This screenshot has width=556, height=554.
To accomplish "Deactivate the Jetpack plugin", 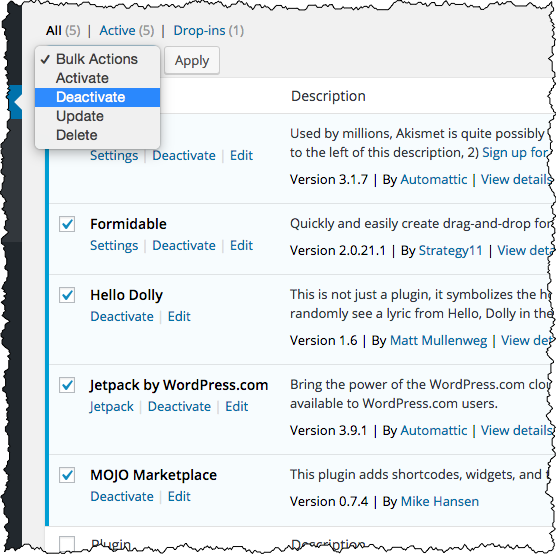I will (179, 406).
